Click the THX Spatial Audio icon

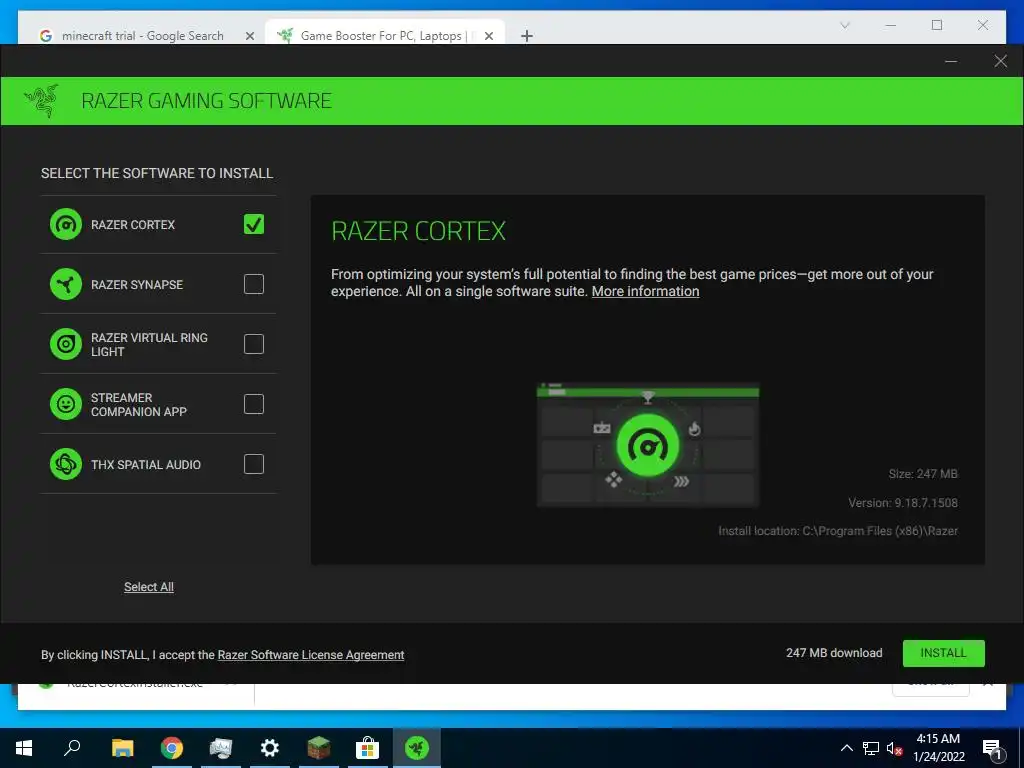click(x=66, y=464)
